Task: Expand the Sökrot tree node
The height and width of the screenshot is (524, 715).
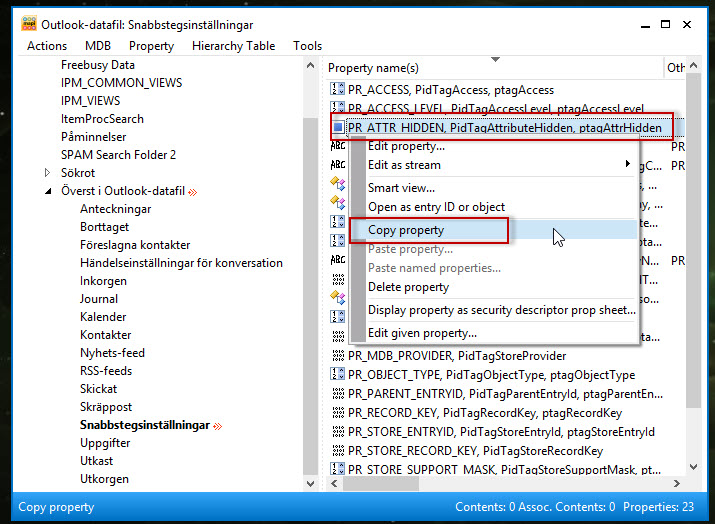Action: [x=47, y=173]
